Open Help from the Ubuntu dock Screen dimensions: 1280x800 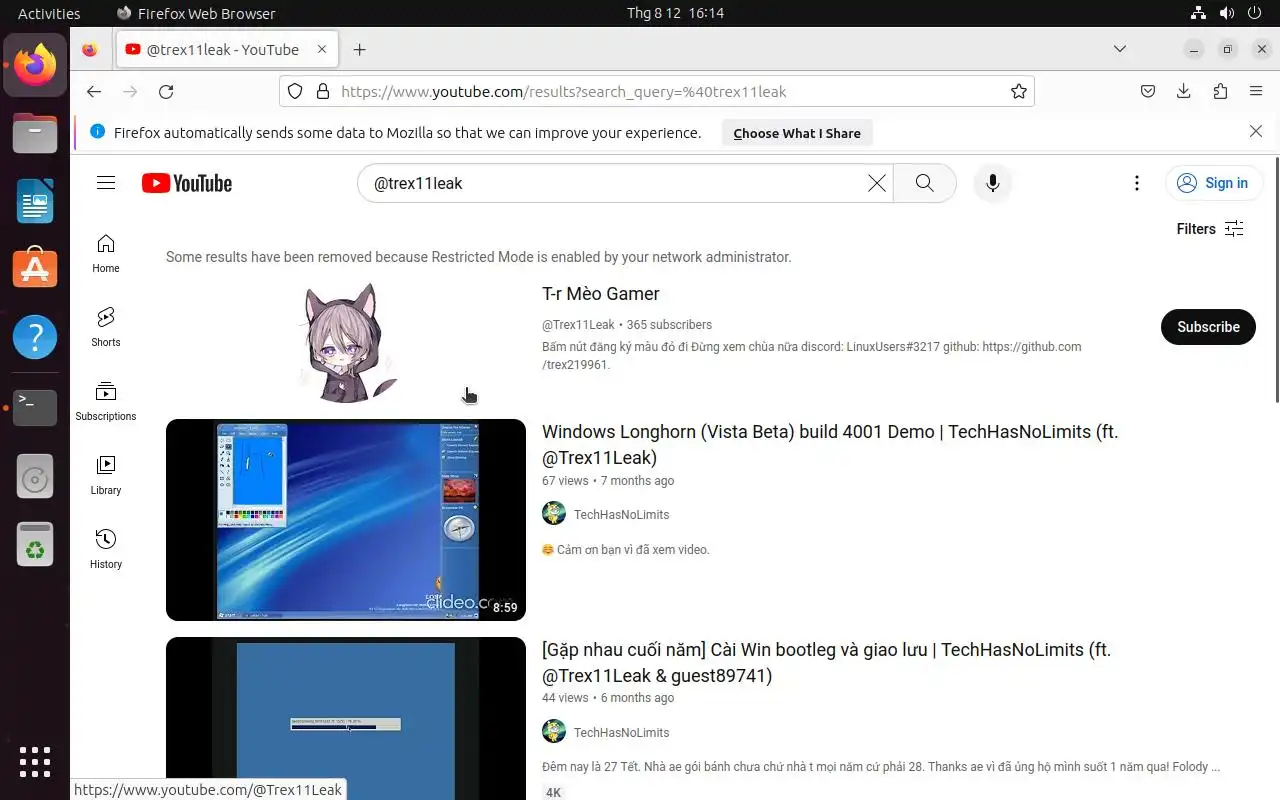35,337
